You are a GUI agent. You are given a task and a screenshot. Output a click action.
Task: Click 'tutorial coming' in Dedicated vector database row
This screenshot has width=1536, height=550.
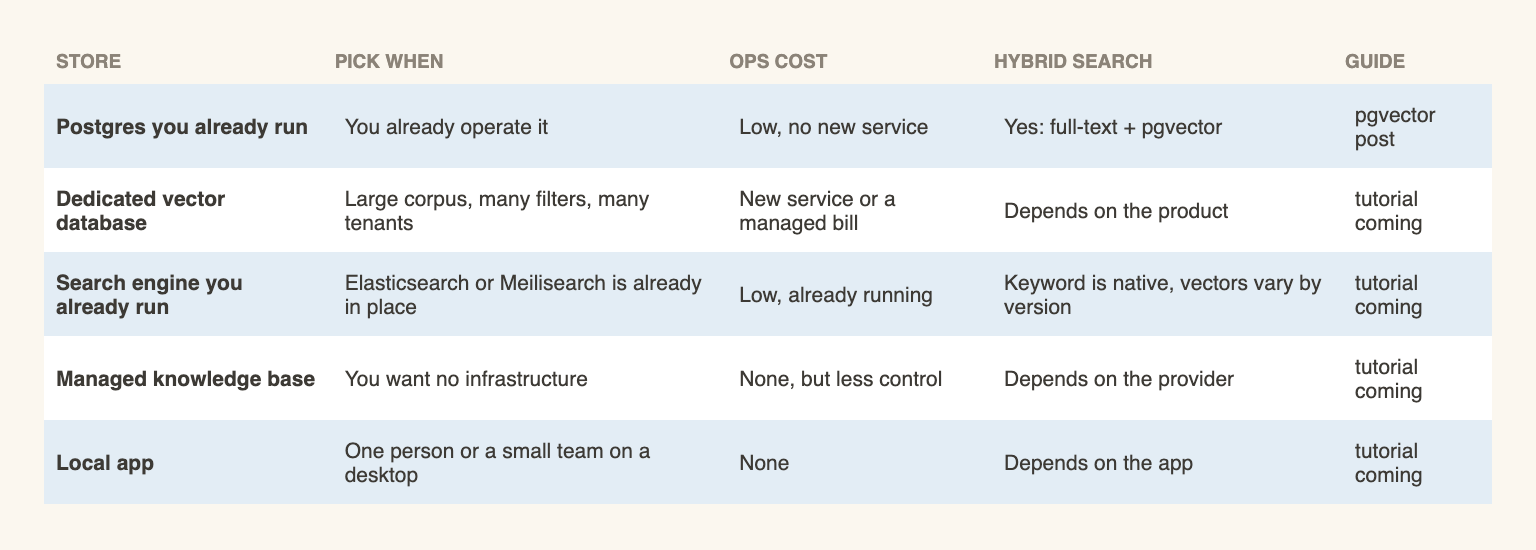tap(1388, 211)
